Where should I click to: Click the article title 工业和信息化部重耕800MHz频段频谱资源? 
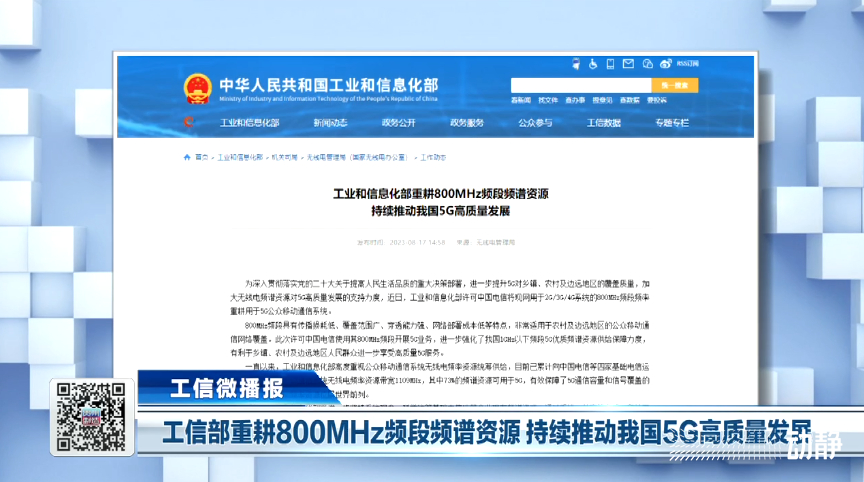(x=441, y=194)
